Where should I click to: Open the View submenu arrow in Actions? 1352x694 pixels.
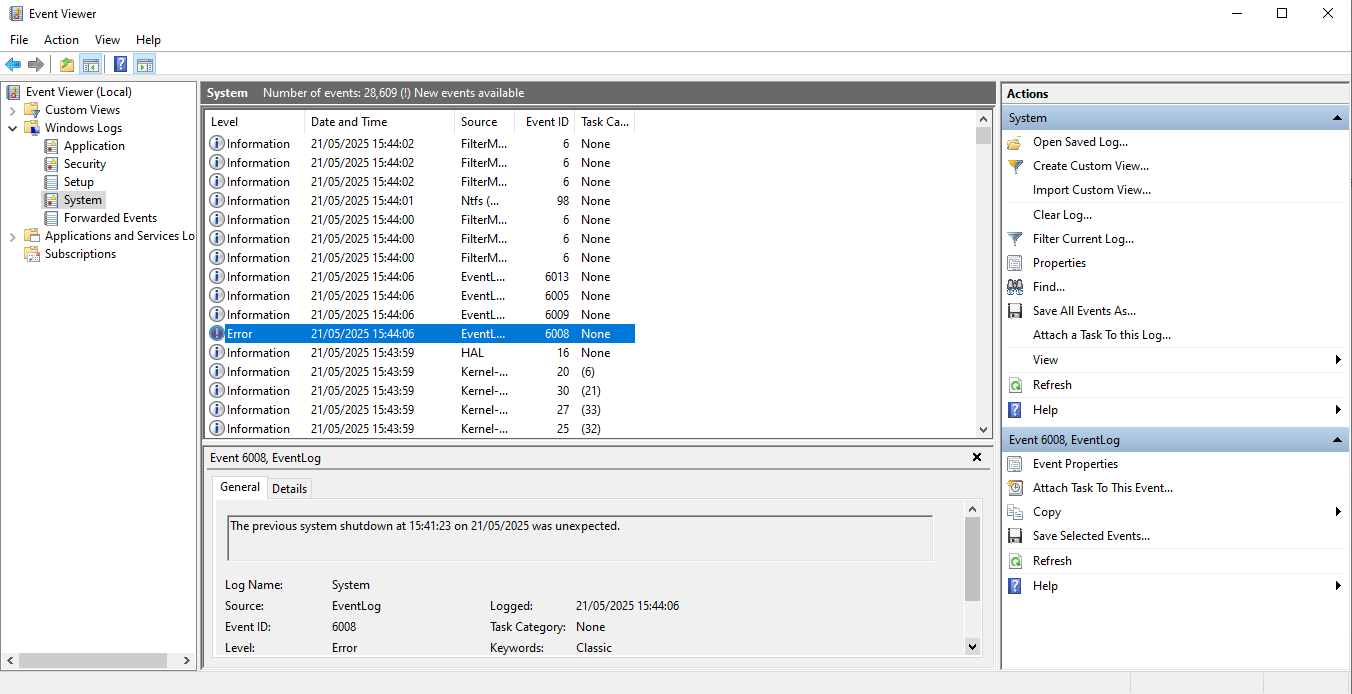(x=1338, y=360)
